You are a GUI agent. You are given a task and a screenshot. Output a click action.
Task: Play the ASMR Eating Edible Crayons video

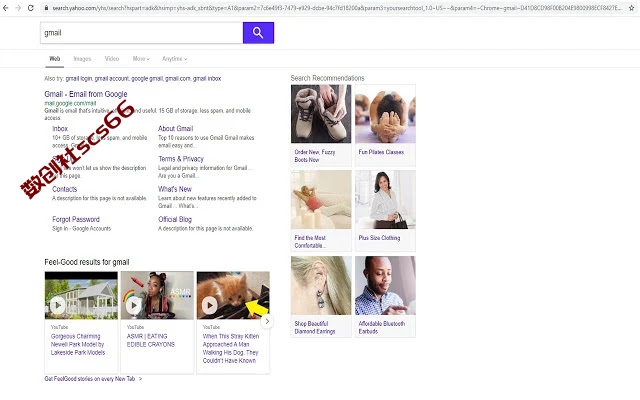coord(133,305)
